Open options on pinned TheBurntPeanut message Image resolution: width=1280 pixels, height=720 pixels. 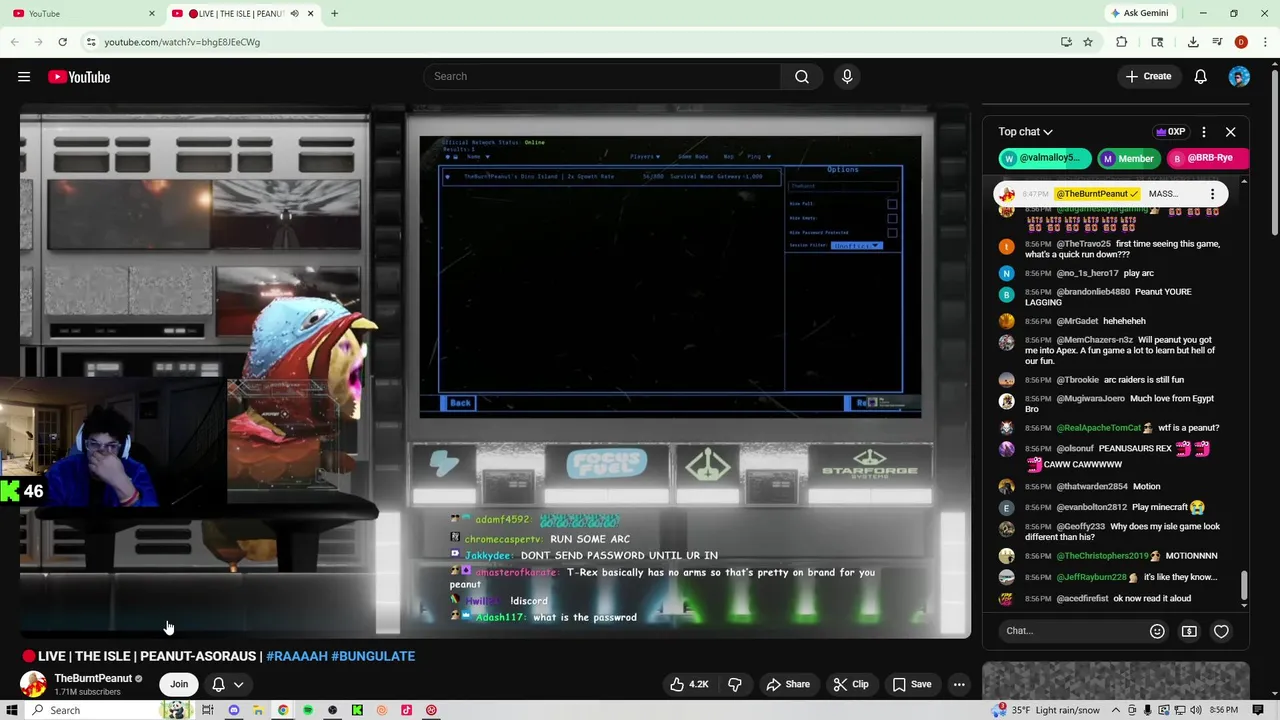[x=1212, y=194]
